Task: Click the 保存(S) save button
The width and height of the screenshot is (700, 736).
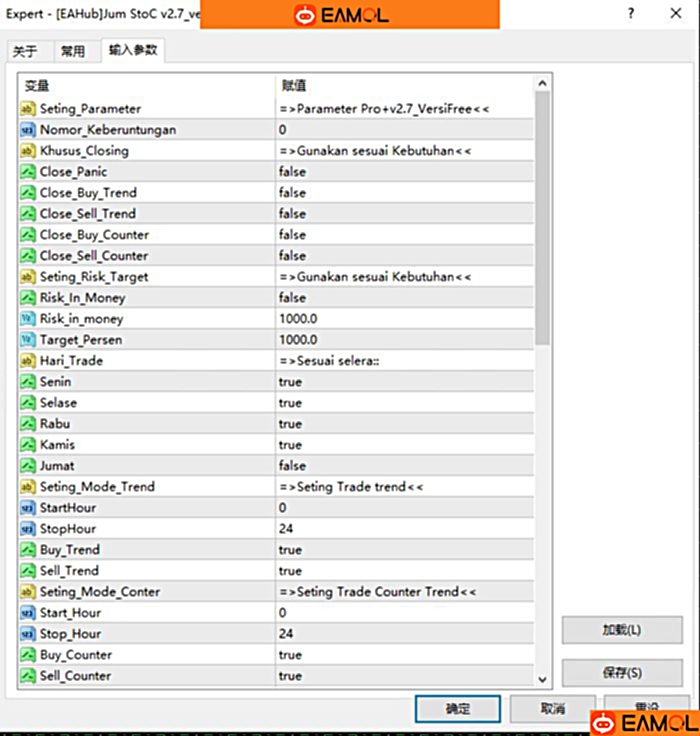Action: (x=622, y=673)
